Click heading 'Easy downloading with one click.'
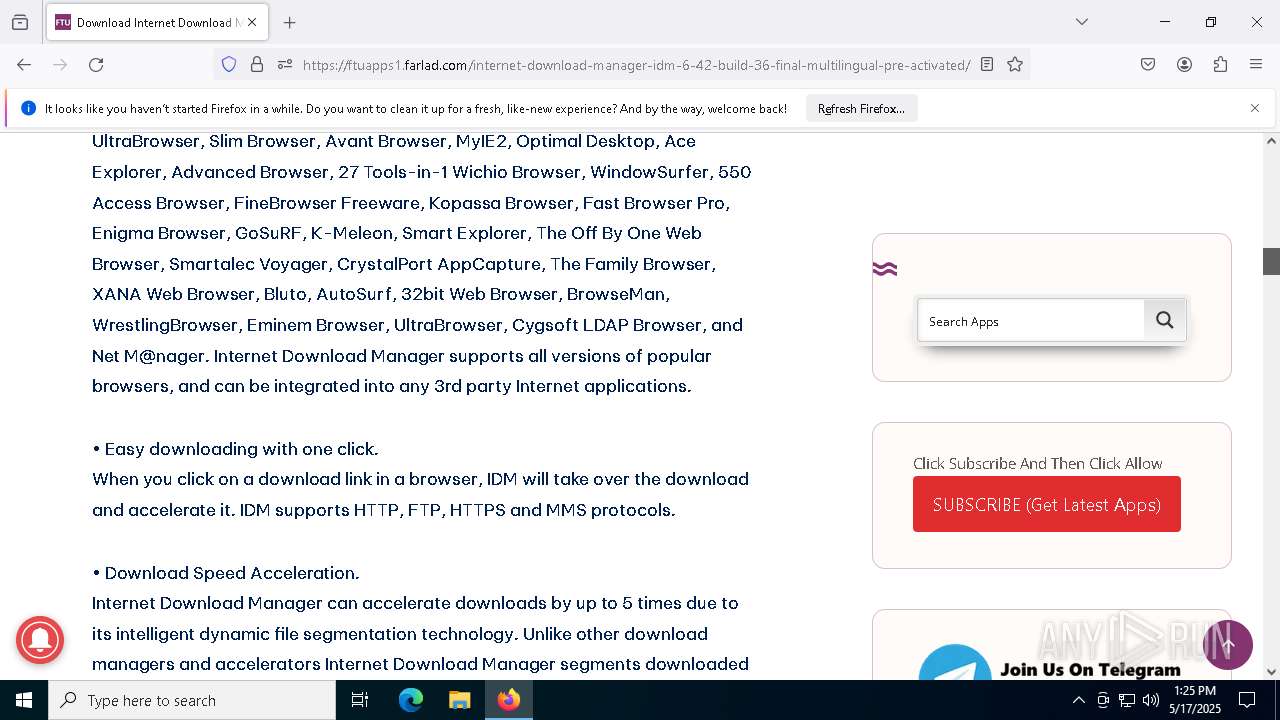Screen dimensions: 1280x720 coord(241,448)
